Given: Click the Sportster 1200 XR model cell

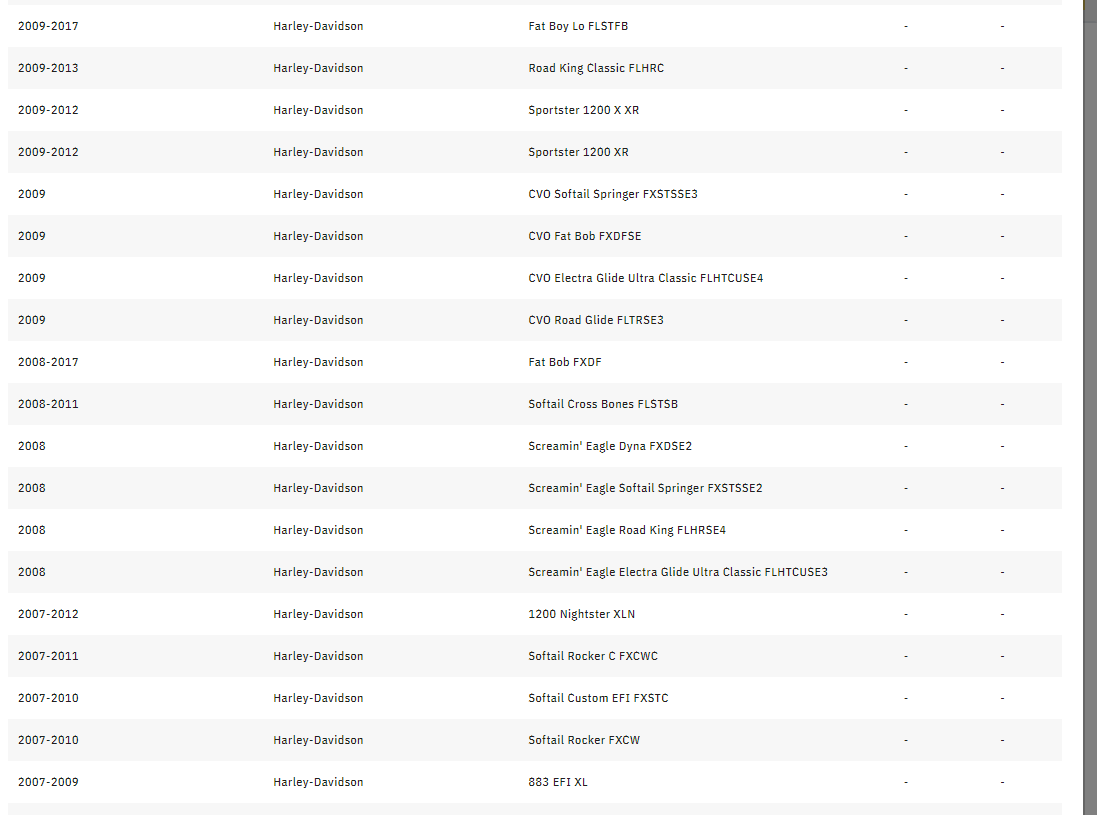Looking at the screenshot, I should [578, 152].
